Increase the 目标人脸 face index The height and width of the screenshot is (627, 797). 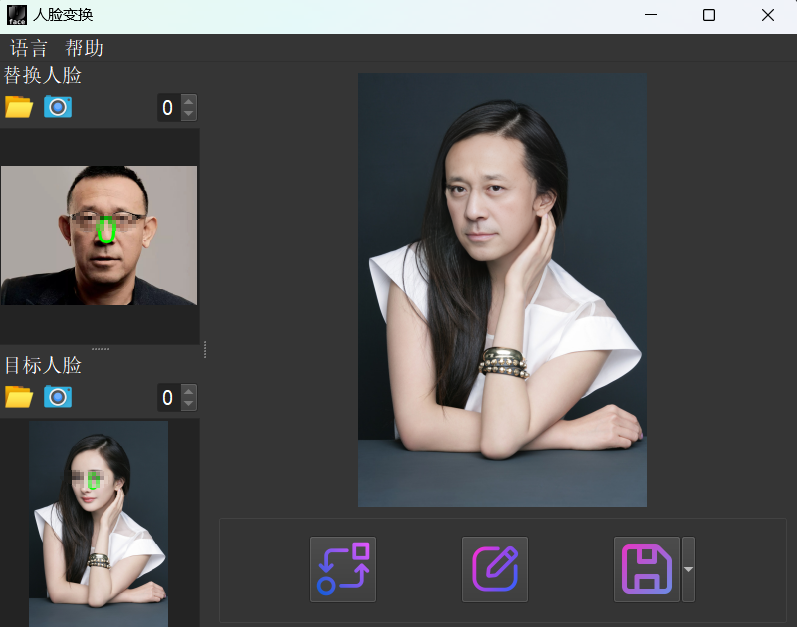click(189, 391)
